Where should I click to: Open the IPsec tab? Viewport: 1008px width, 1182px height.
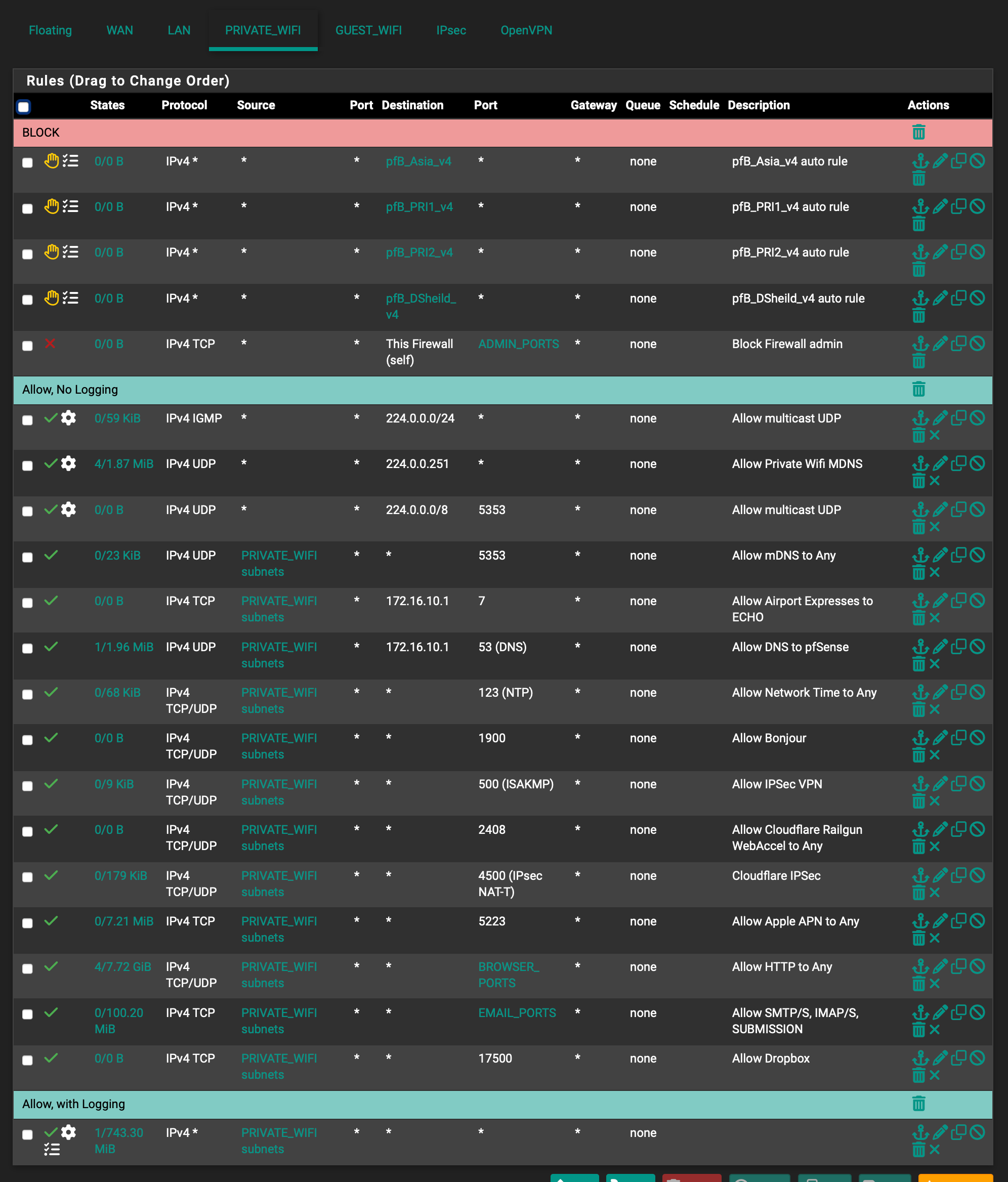pos(451,30)
